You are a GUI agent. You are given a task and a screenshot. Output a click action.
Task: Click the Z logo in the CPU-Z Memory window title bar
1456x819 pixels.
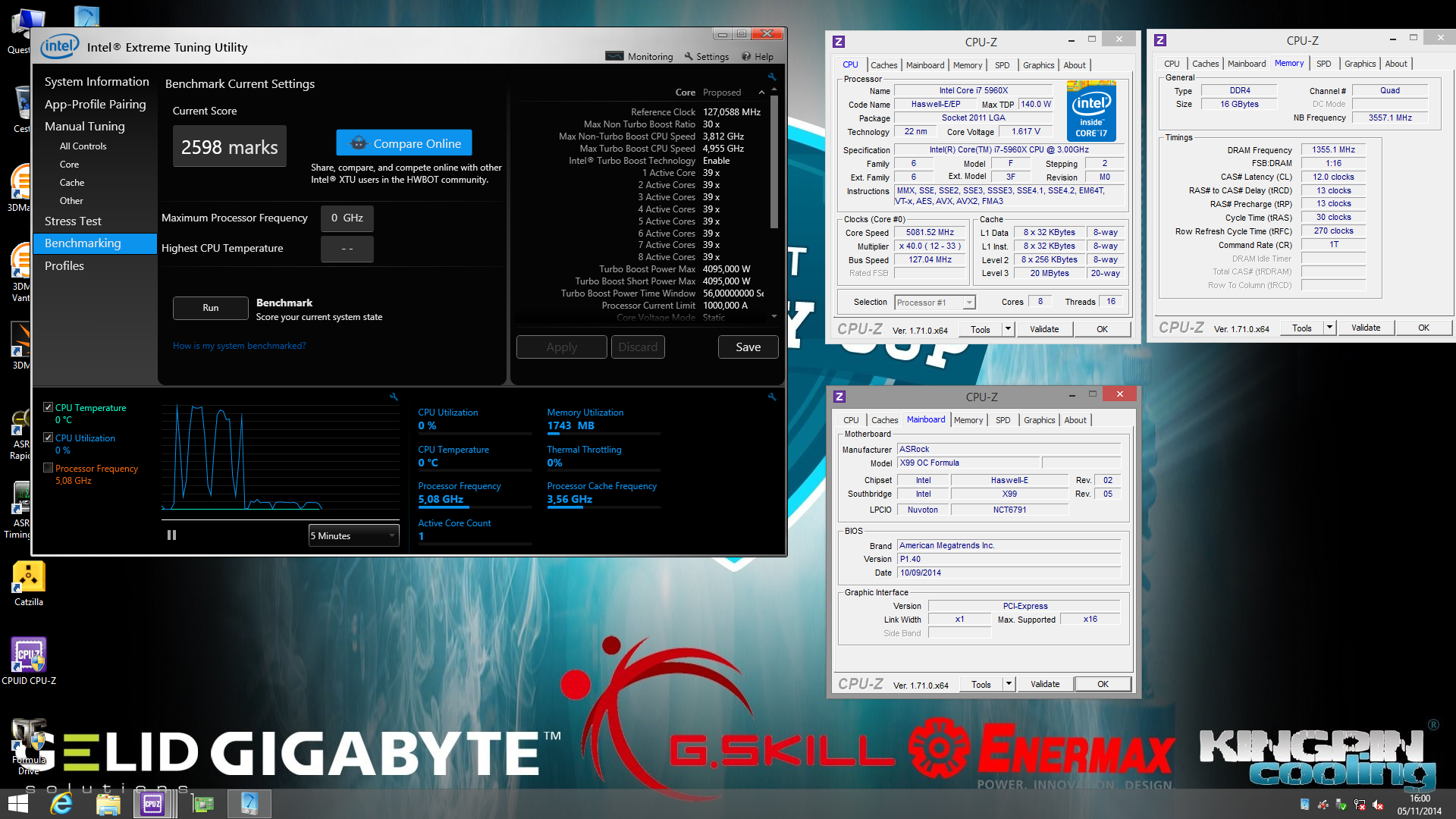[x=1160, y=40]
